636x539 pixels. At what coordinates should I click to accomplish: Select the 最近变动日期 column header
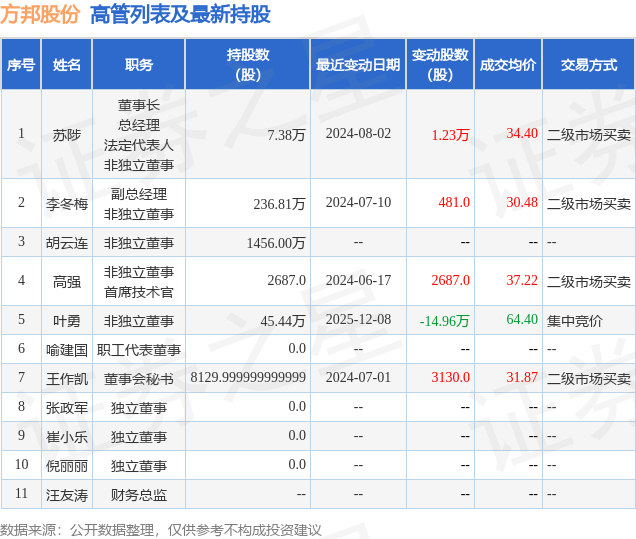tap(358, 64)
